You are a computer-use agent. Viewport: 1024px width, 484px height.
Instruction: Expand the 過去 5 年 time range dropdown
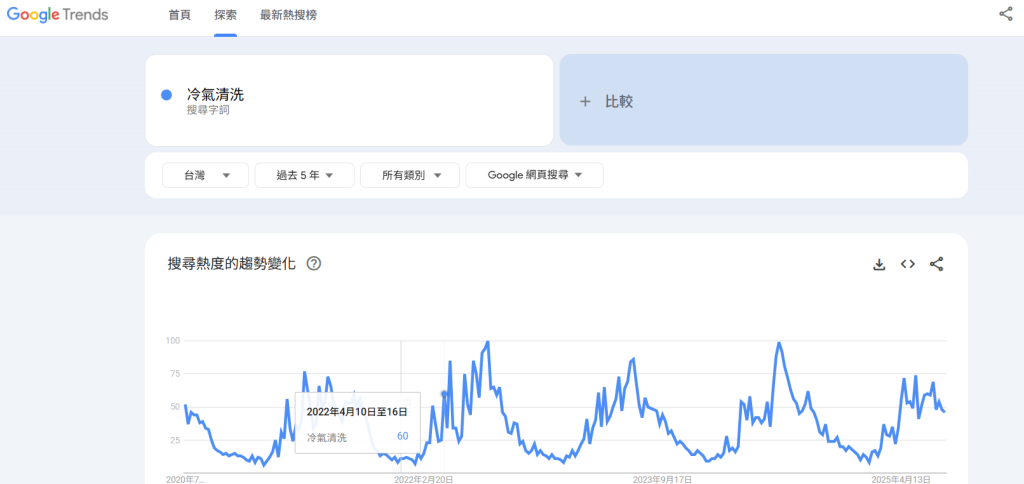(304, 175)
